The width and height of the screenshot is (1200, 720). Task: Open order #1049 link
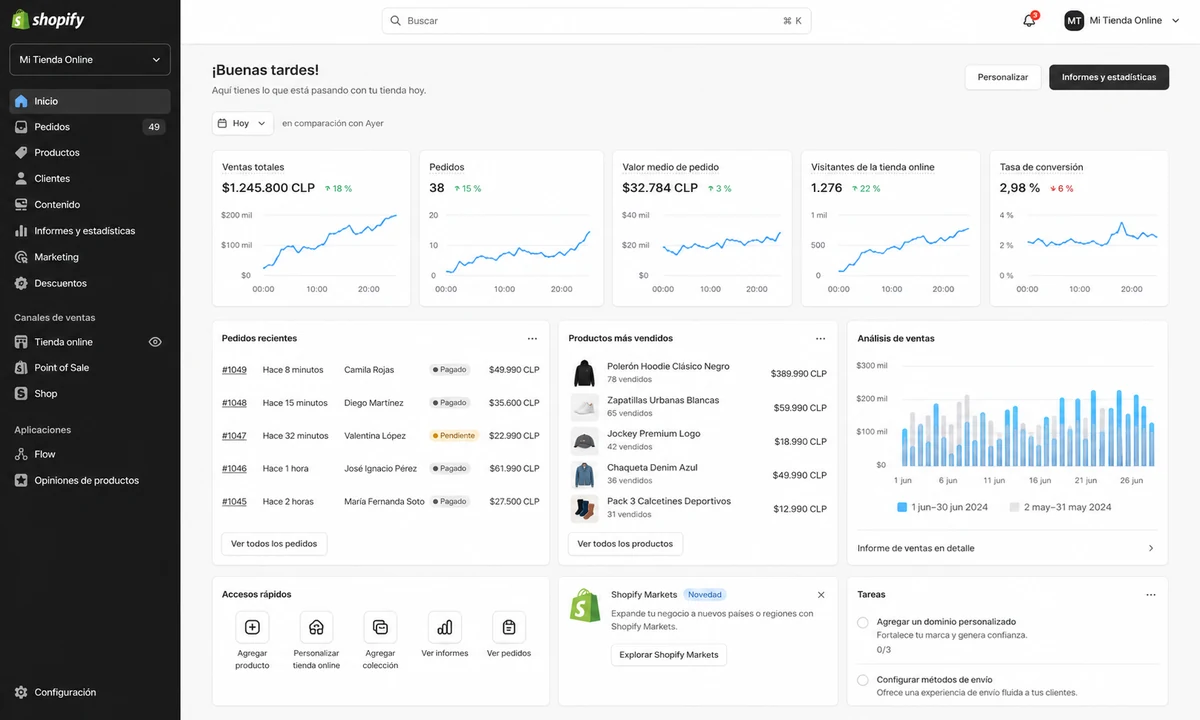tap(234, 370)
